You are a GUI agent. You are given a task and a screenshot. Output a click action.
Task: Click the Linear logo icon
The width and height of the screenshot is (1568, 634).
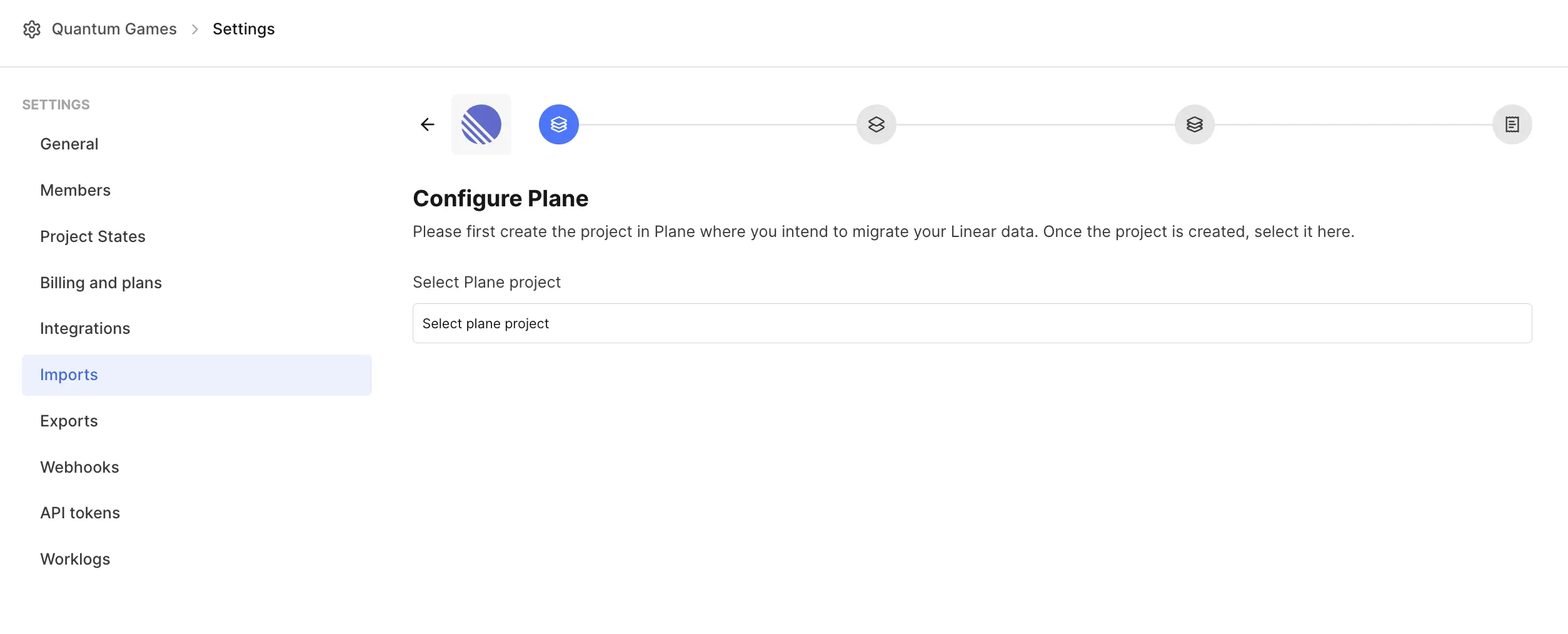481,124
